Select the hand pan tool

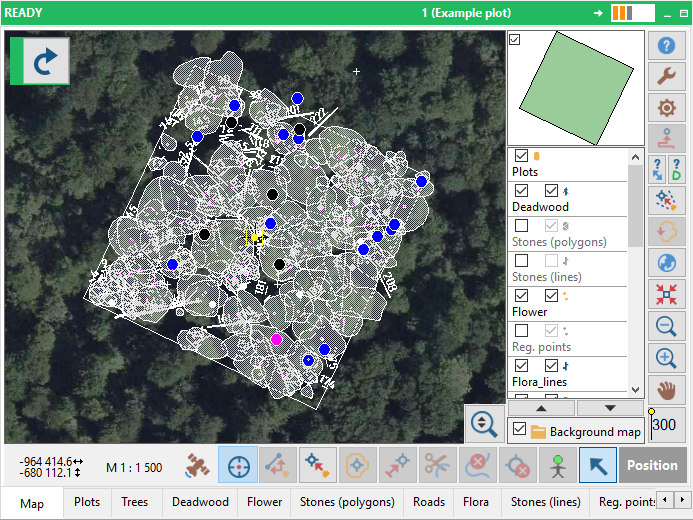tap(665, 388)
